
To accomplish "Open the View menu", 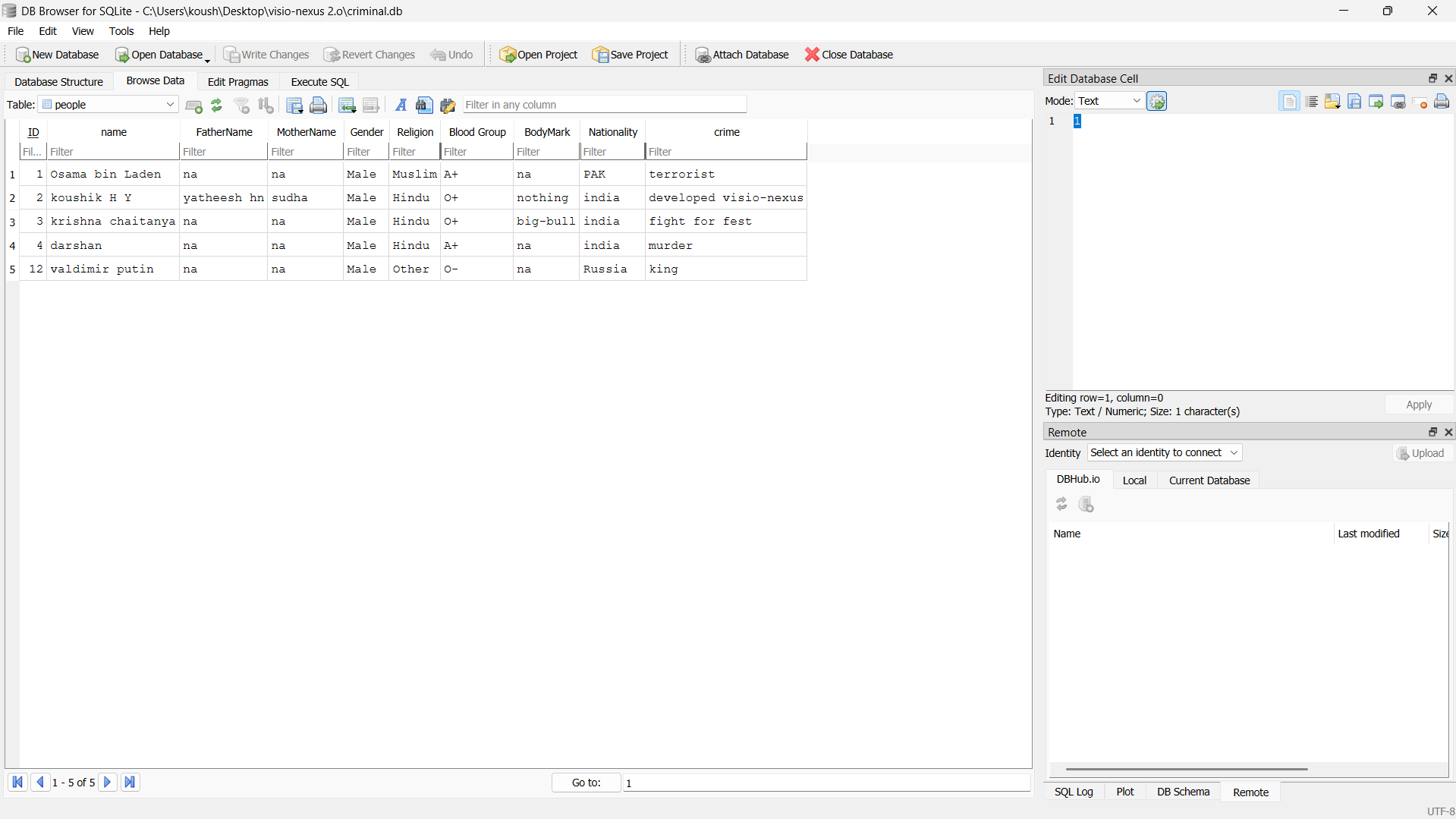I will point(83,31).
